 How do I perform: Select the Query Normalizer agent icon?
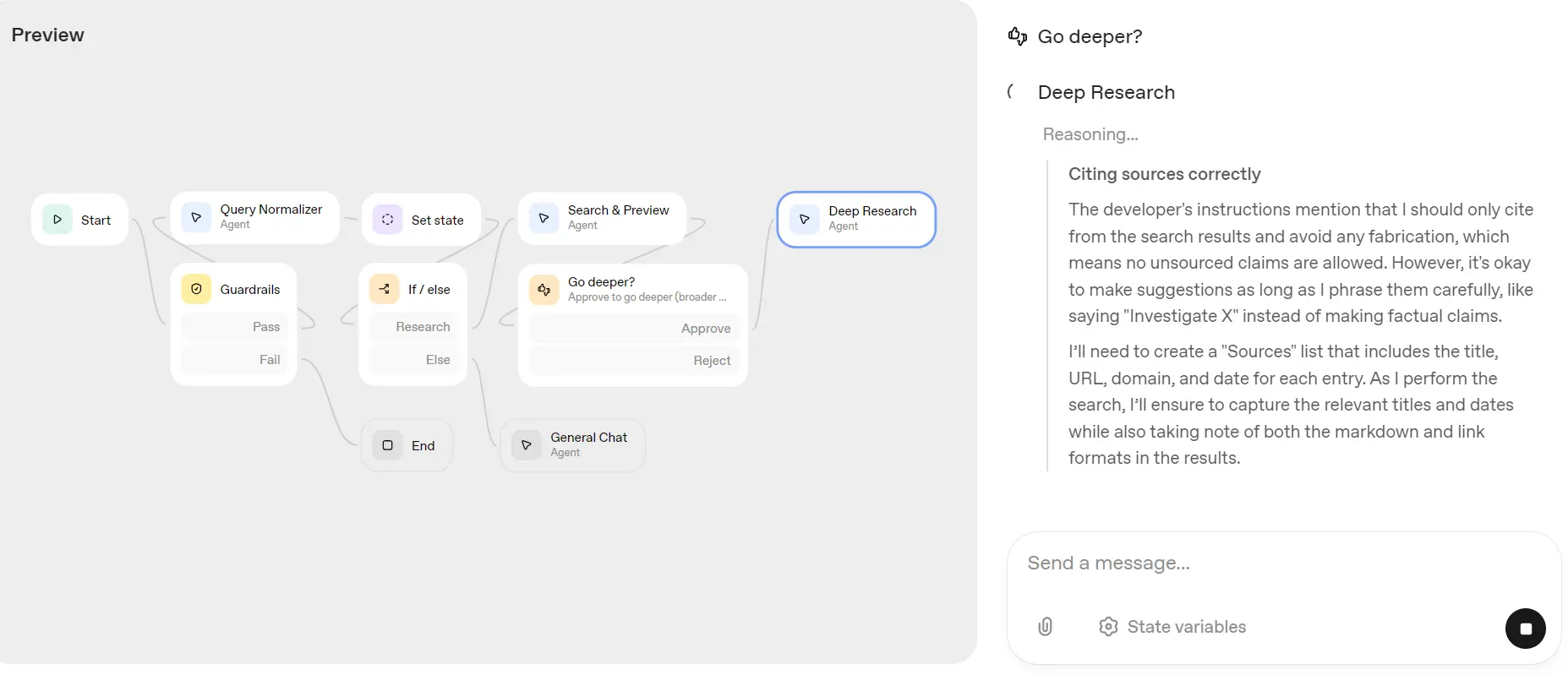(196, 218)
